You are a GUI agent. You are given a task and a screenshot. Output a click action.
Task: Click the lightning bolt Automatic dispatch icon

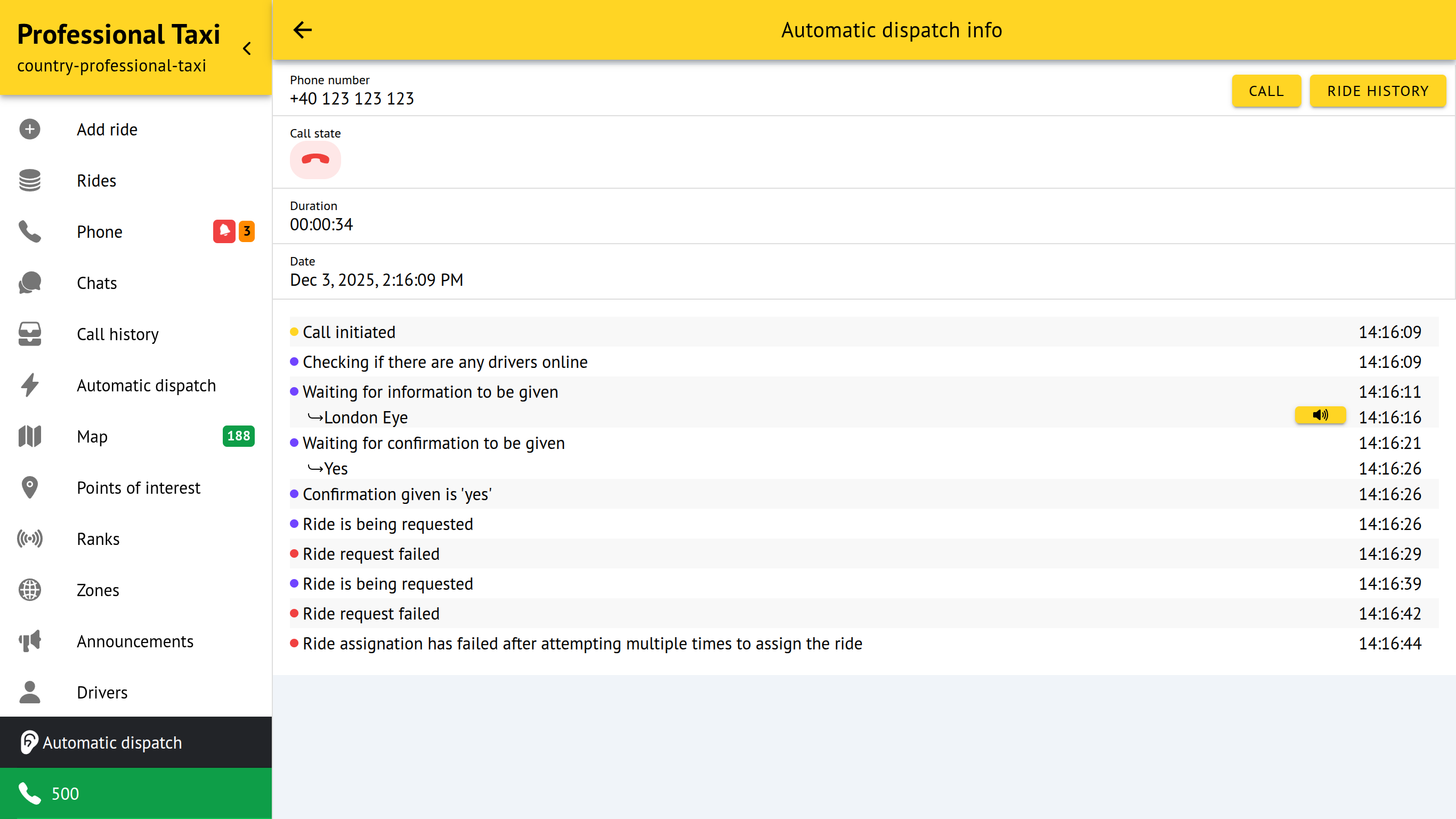tap(29, 385)
